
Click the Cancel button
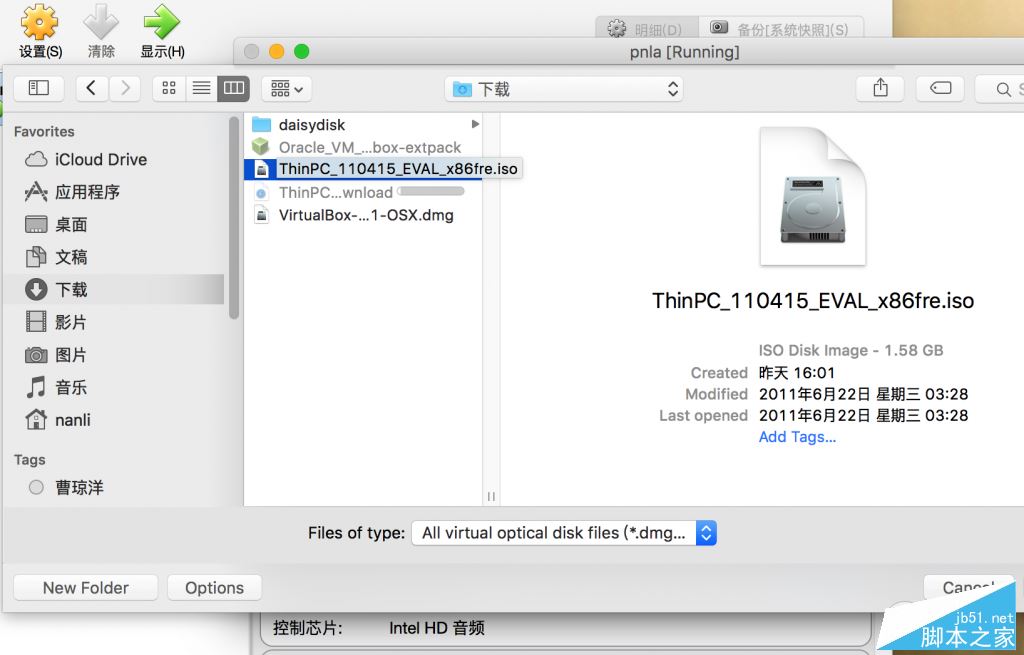coord(968,588)
